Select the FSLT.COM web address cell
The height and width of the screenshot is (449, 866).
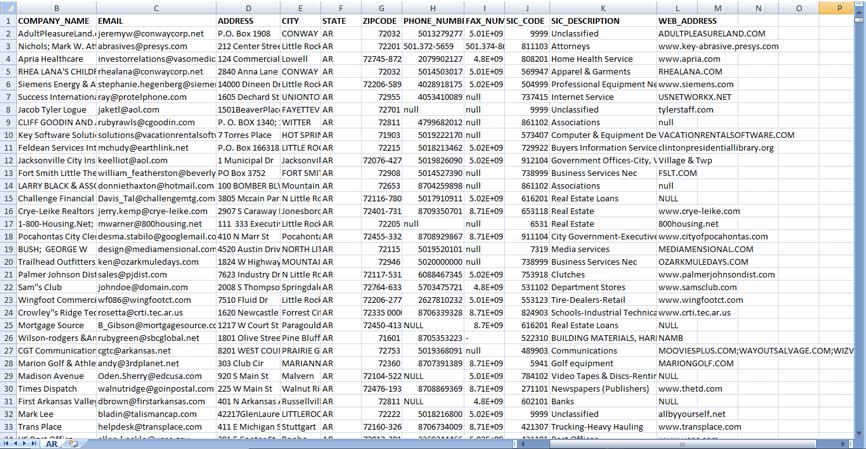click(677, 173)
